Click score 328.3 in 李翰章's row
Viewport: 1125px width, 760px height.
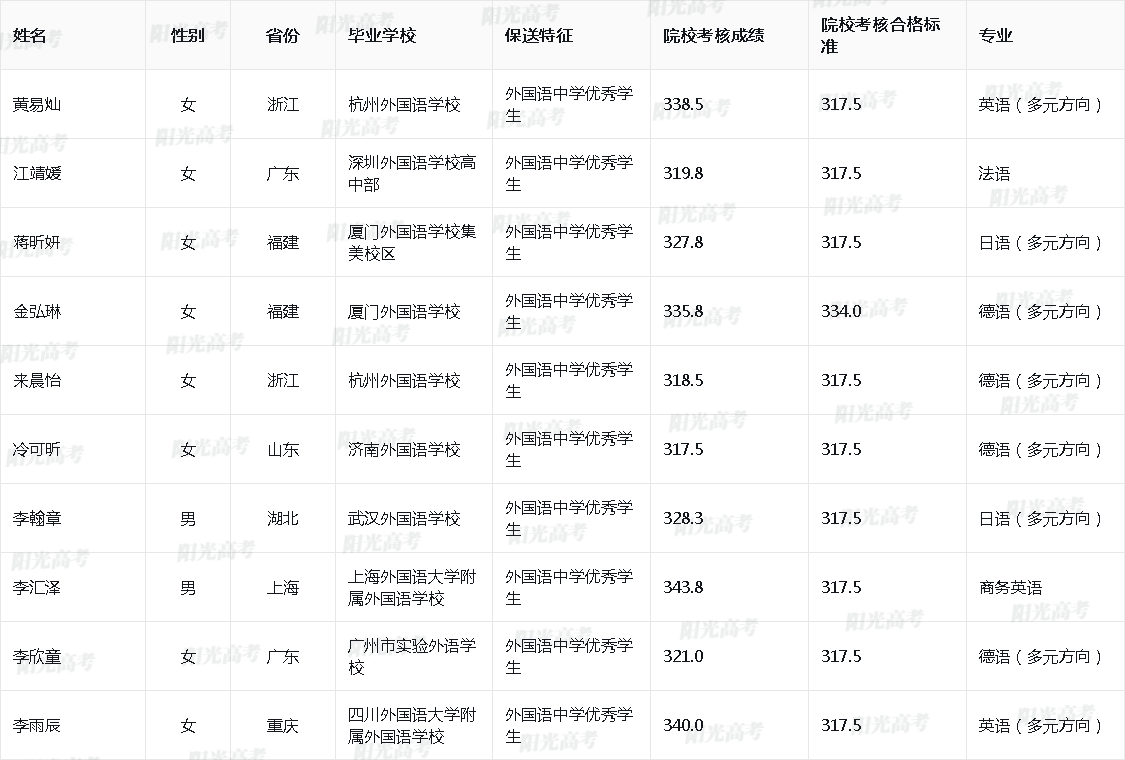(x=683, y=518)
